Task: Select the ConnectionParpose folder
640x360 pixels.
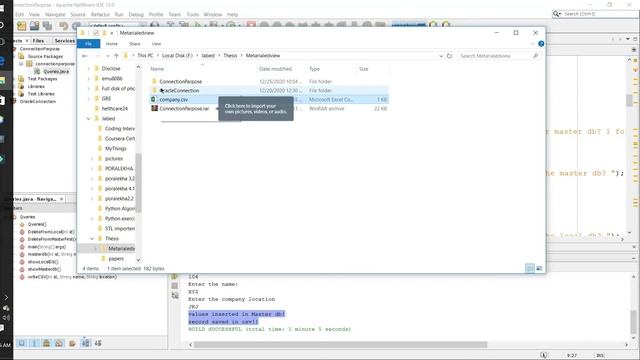Action: [x=180, y=82]
